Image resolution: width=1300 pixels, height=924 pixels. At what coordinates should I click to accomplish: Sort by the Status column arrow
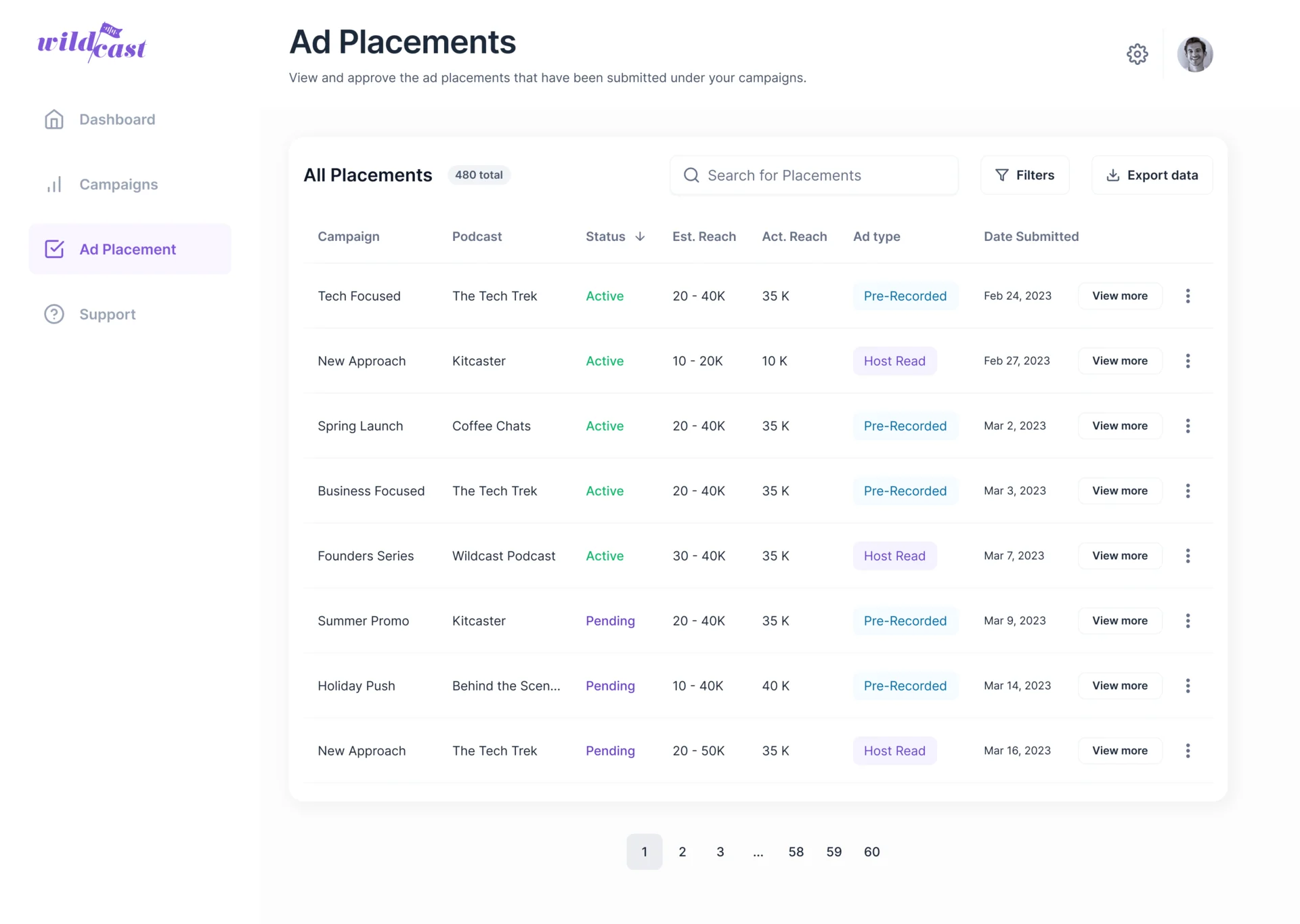[x=640, y=236]
